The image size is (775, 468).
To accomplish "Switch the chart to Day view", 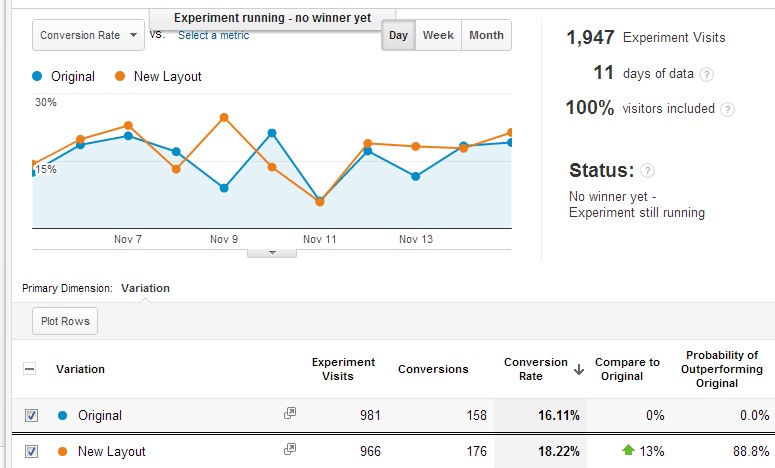I will click(x=398, y=35).
